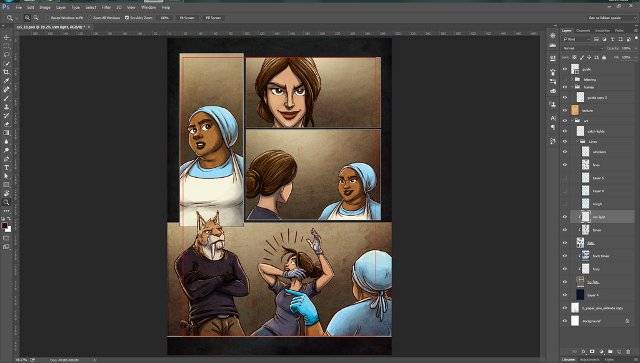
Task: Open the paragraph panel icon
Action: tap(553, 127)
